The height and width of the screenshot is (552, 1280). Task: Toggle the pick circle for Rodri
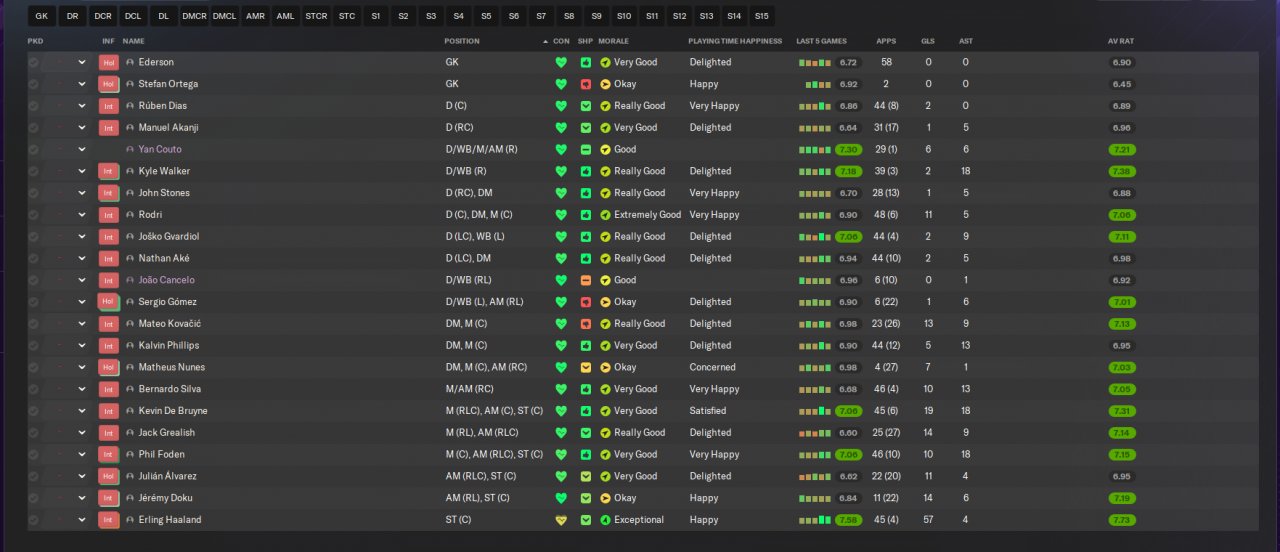[34, 215]
